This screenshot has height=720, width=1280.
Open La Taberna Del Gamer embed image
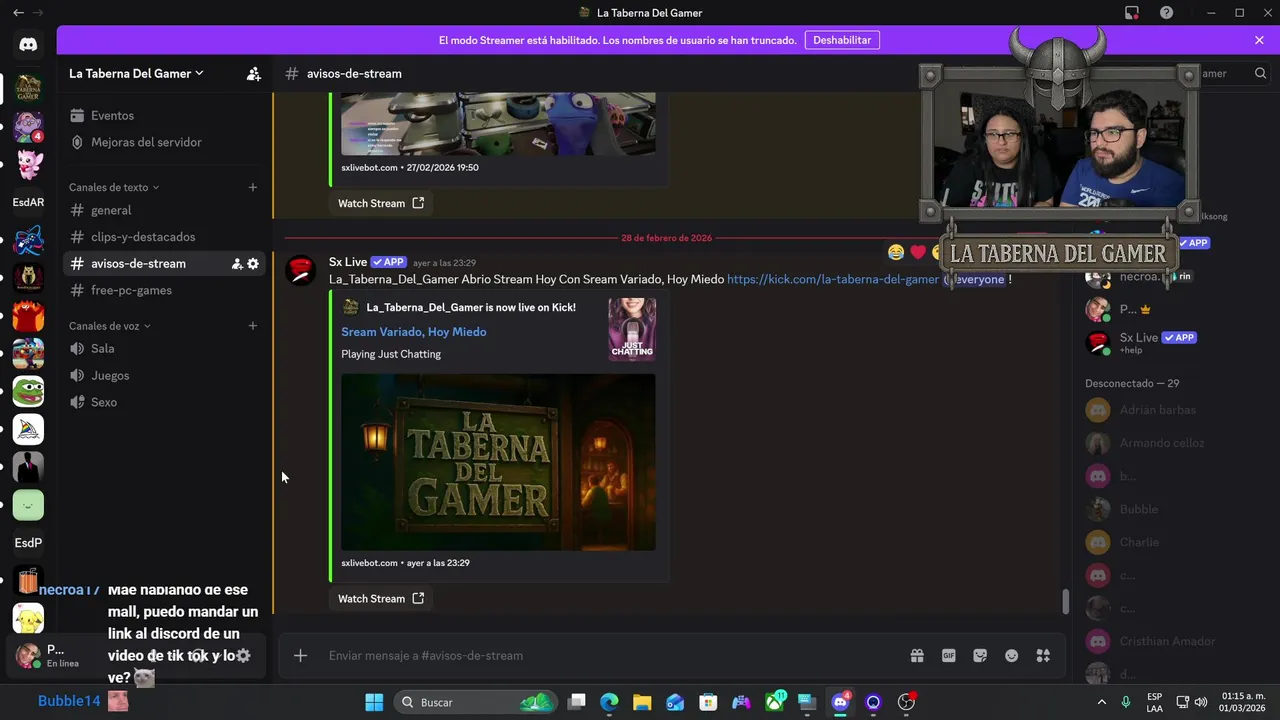coord(498,462)
